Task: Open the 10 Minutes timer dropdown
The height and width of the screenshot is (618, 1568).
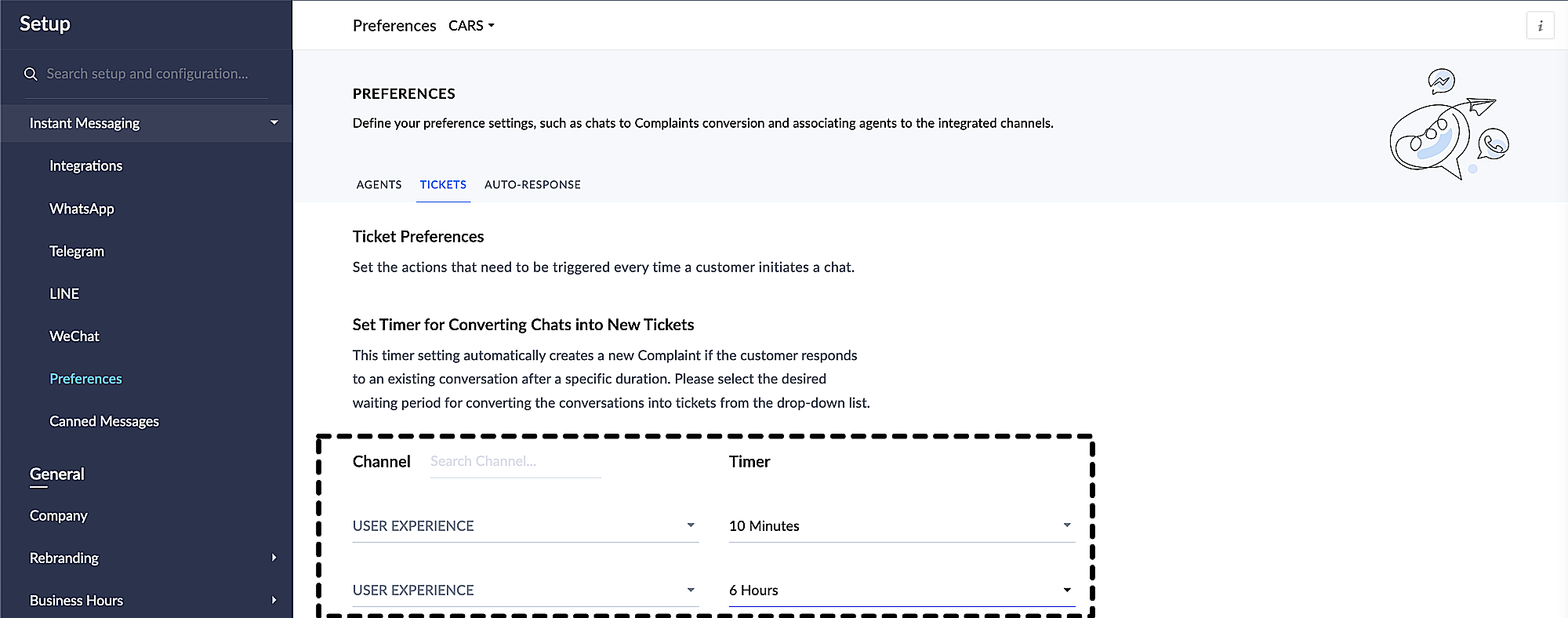Action: (x=902, y=526)
